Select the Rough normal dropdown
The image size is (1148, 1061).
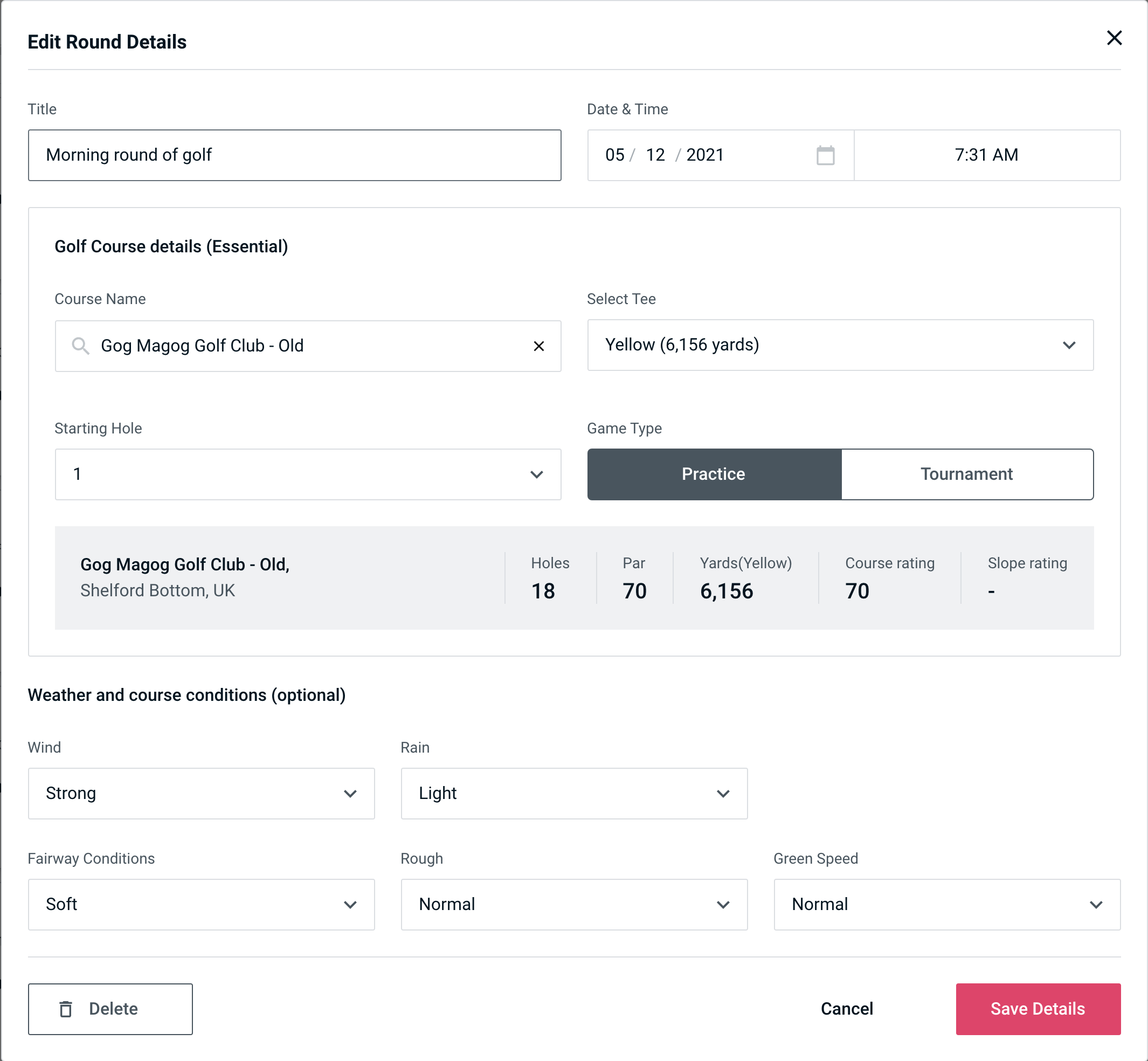[574, 905]
